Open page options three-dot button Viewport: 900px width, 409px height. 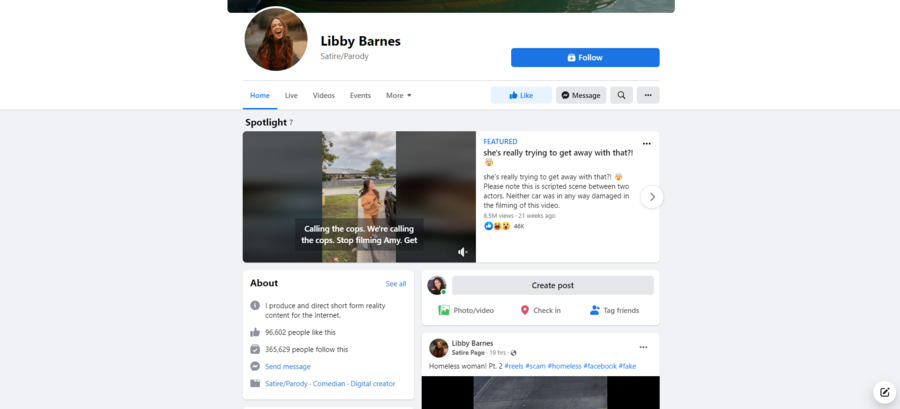[648, 95]
